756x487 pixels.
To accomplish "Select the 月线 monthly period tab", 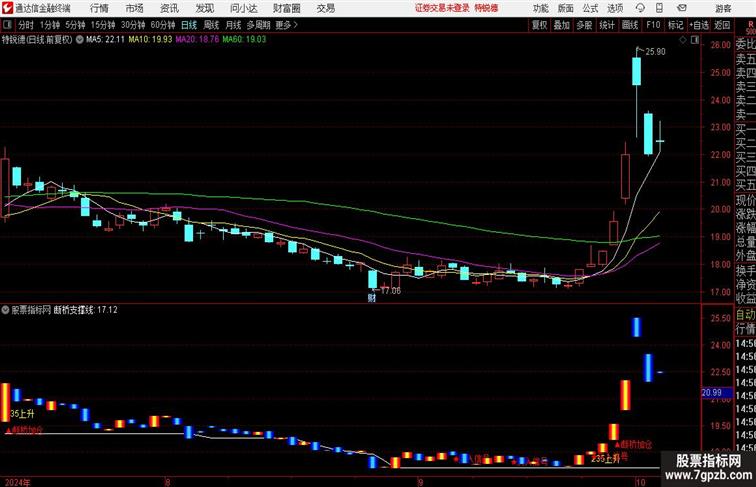I will pyautogui.click(x=233, y=25).
